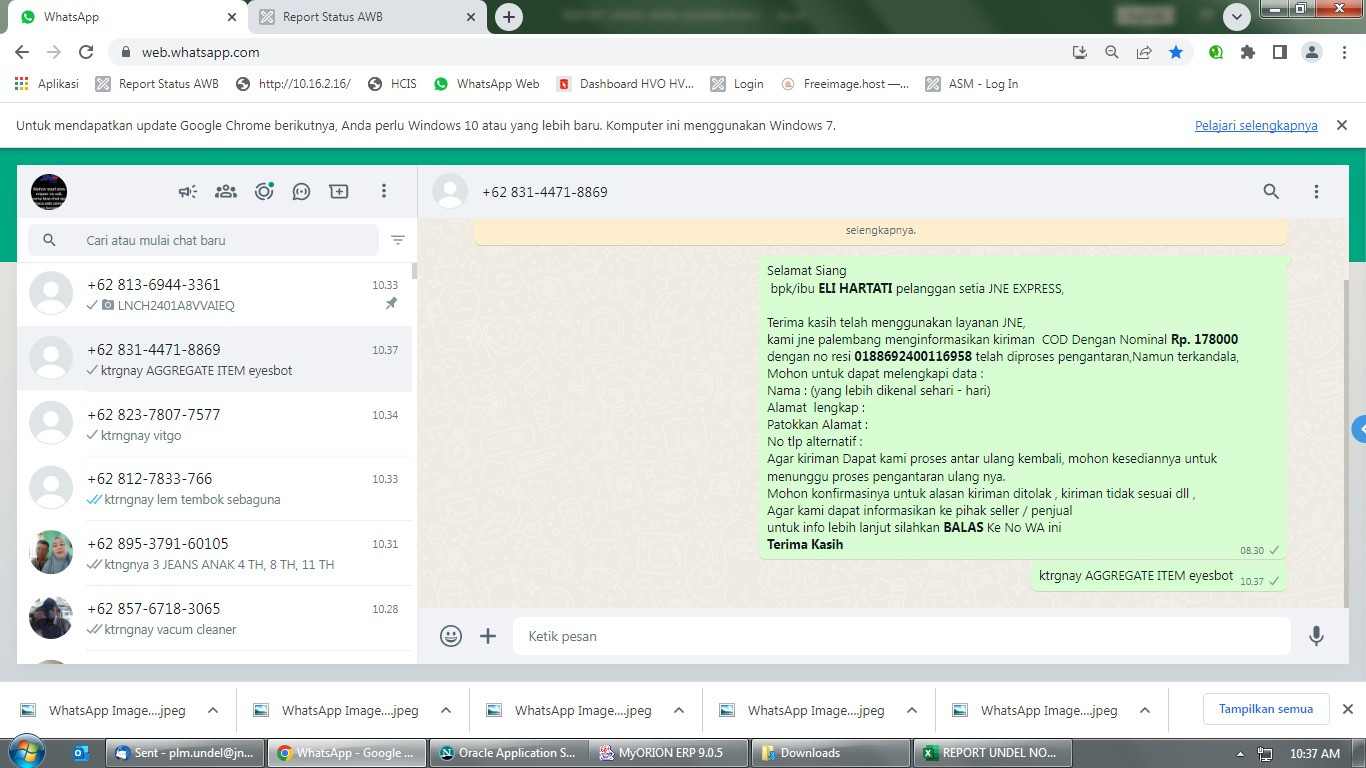The height and width of the screenshot is (768, 1366).
Task: Open the Windows Start button
Action: click(x=27, y=752)
